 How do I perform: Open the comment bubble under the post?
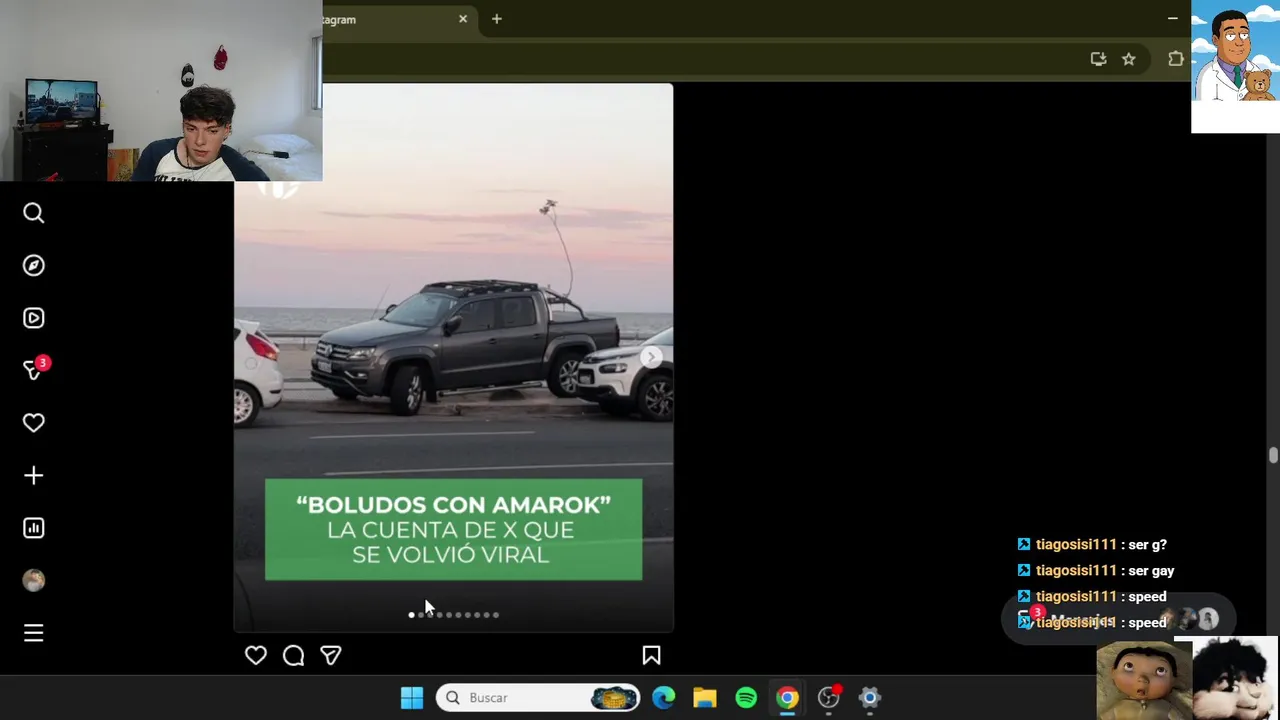point(293,655)
